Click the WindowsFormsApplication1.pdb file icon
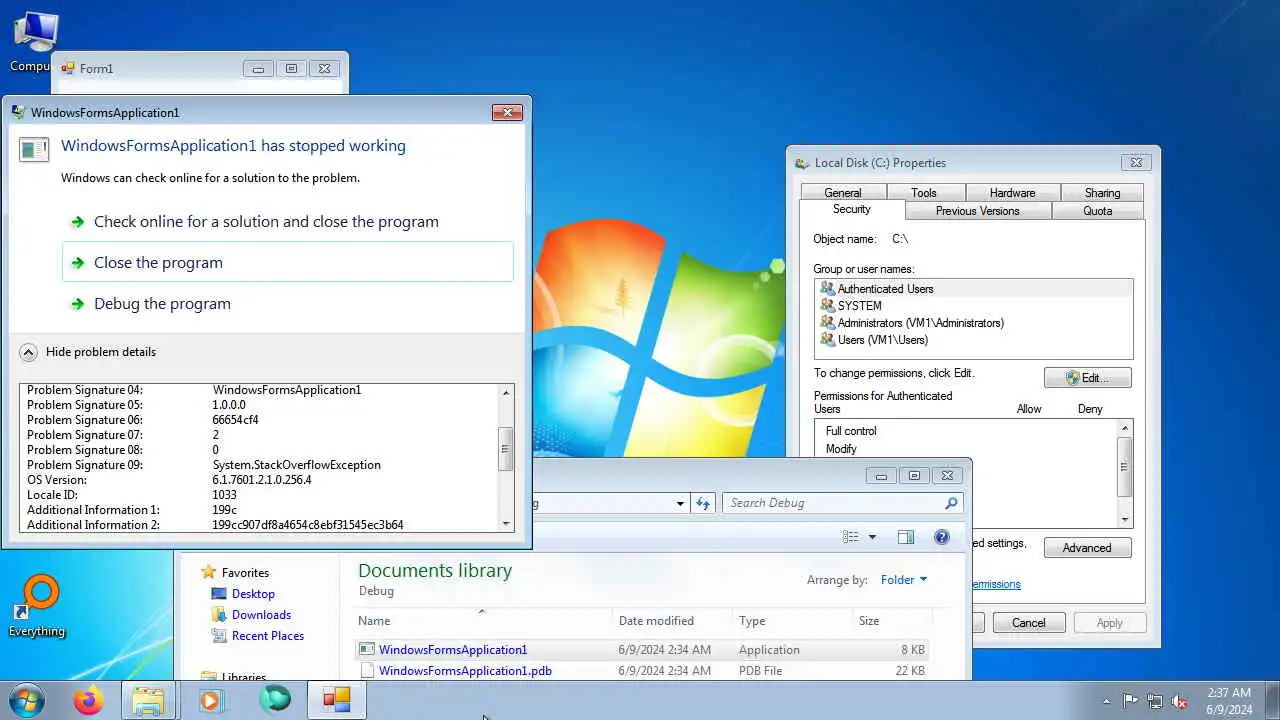The width and height of the screenshot is (1280, 720). click(x=367, y=671)
